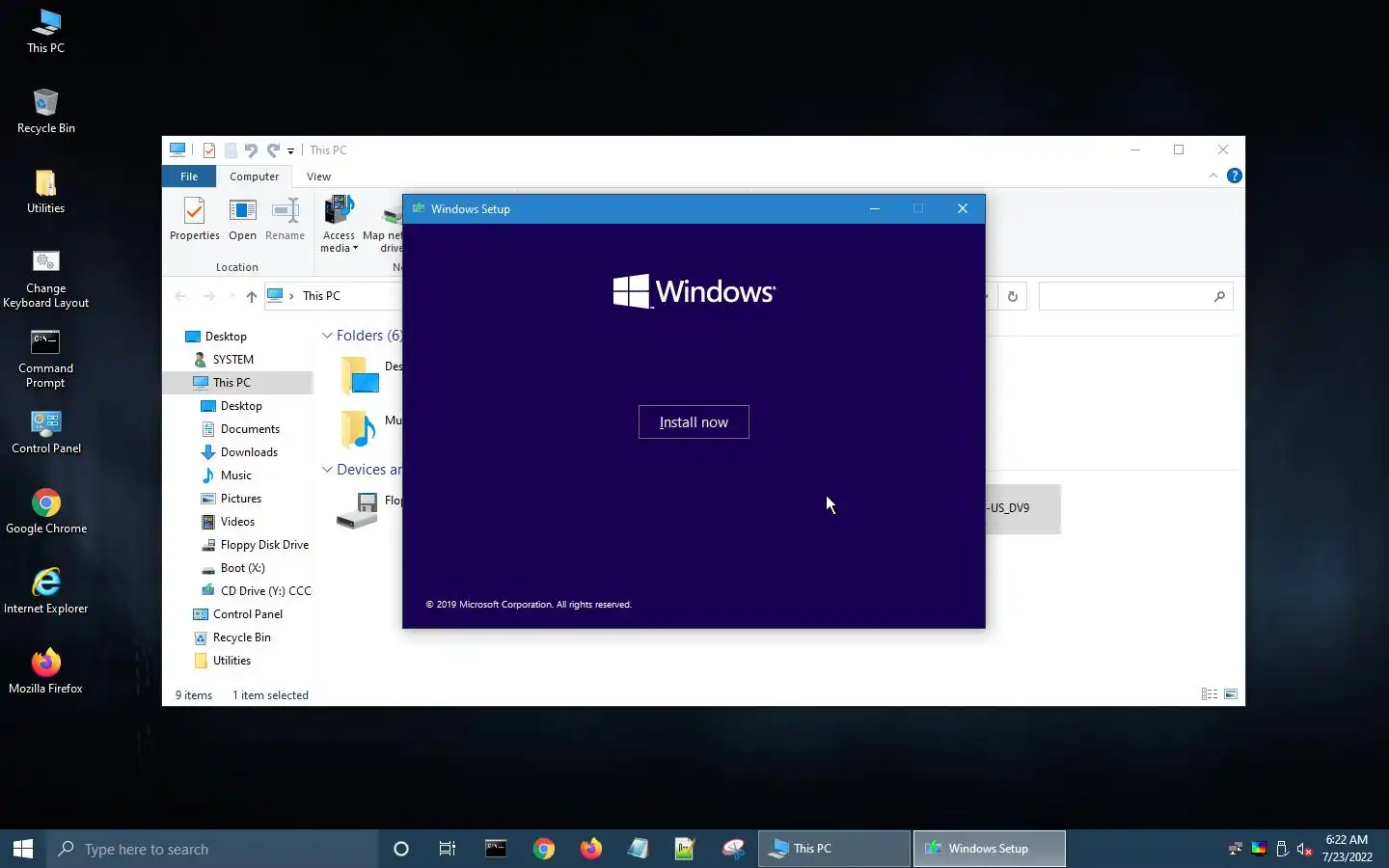The width and height of the screenshot is (1389, 868).
Task: Click the Mozilla Firefox desktop icon
Action: [x=45, y=671]
